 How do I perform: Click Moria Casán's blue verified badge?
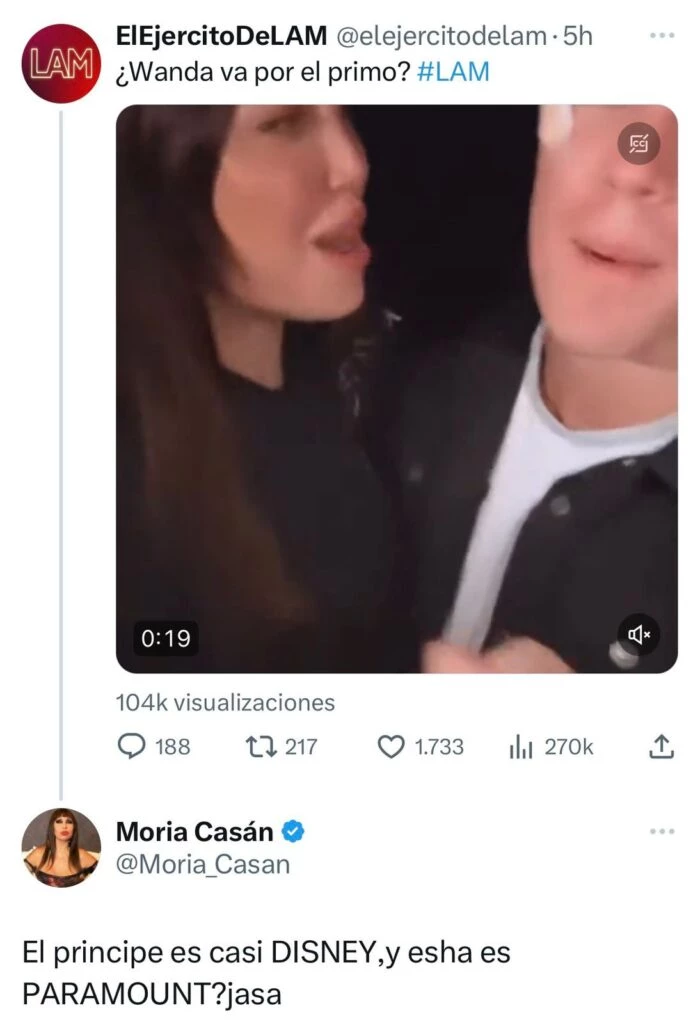295,830
